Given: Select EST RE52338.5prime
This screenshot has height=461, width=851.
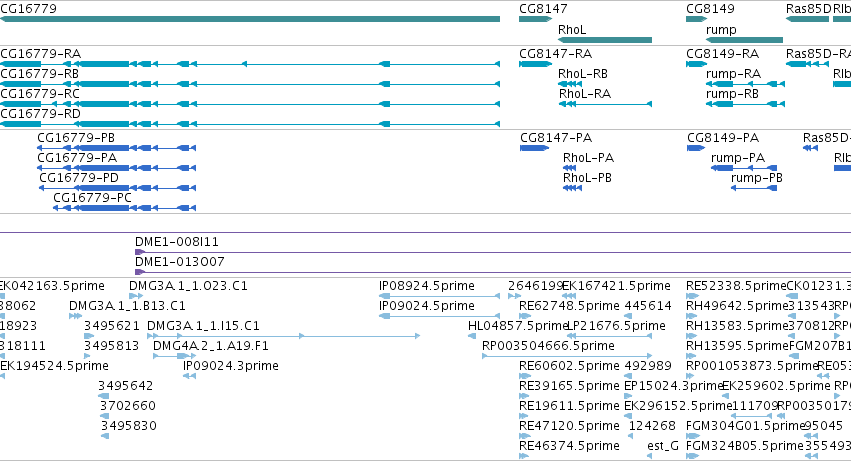Looking at the screenshot, I should pyautogui.click(x=693, y=296).
